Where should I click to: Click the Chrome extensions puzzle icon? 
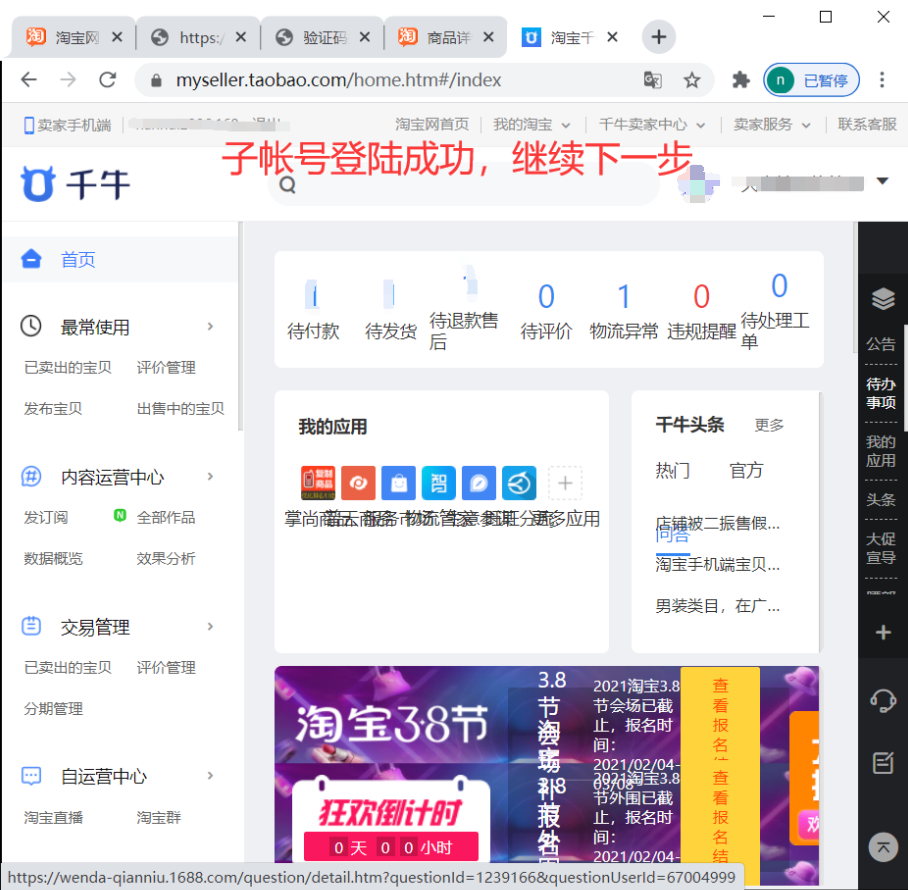[x=740, y=80]
